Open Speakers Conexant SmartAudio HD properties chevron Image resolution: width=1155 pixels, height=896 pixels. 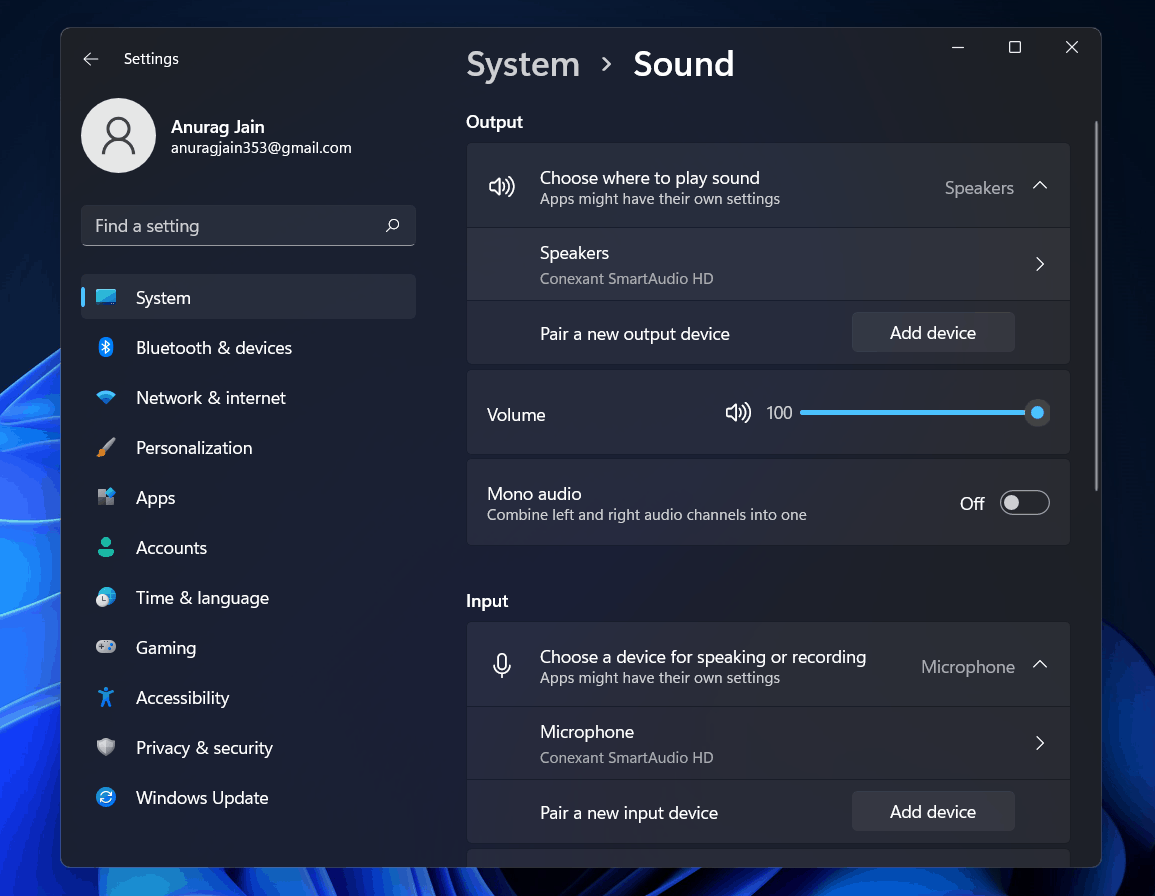1040,264
